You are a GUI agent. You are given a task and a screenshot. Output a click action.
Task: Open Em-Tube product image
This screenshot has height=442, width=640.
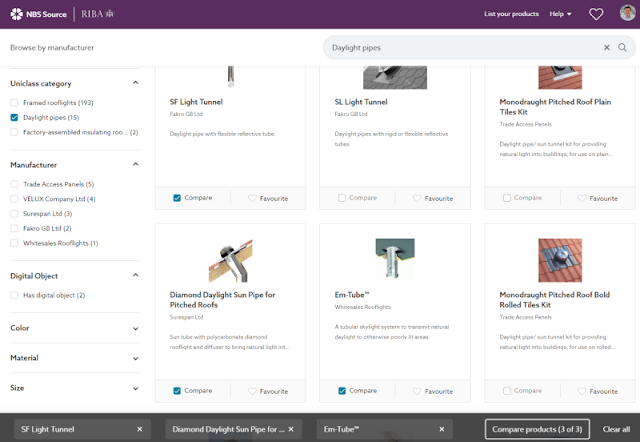click(x=395, y=259)
